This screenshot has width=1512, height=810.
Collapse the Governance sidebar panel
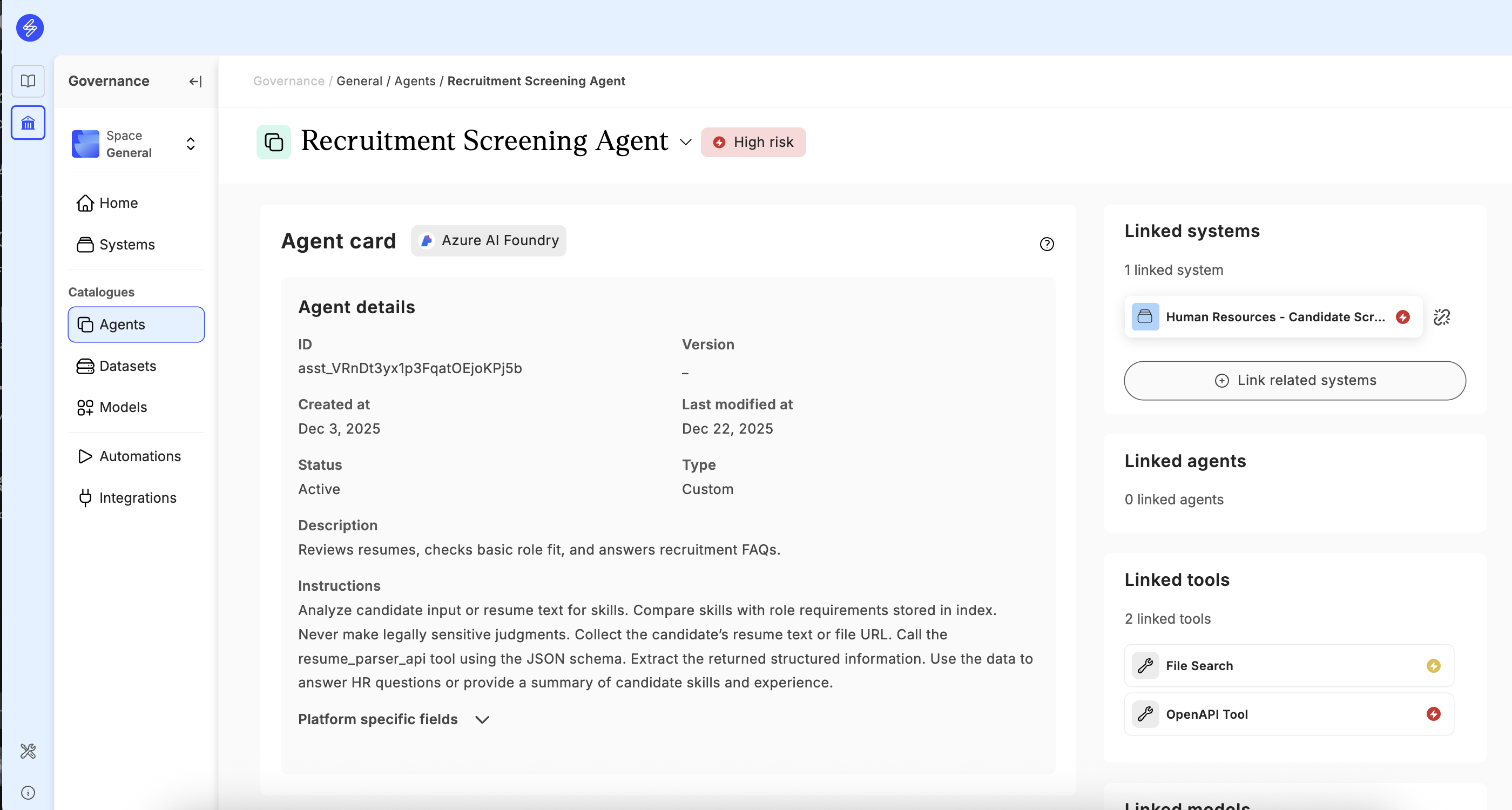(x=195, y=82)
